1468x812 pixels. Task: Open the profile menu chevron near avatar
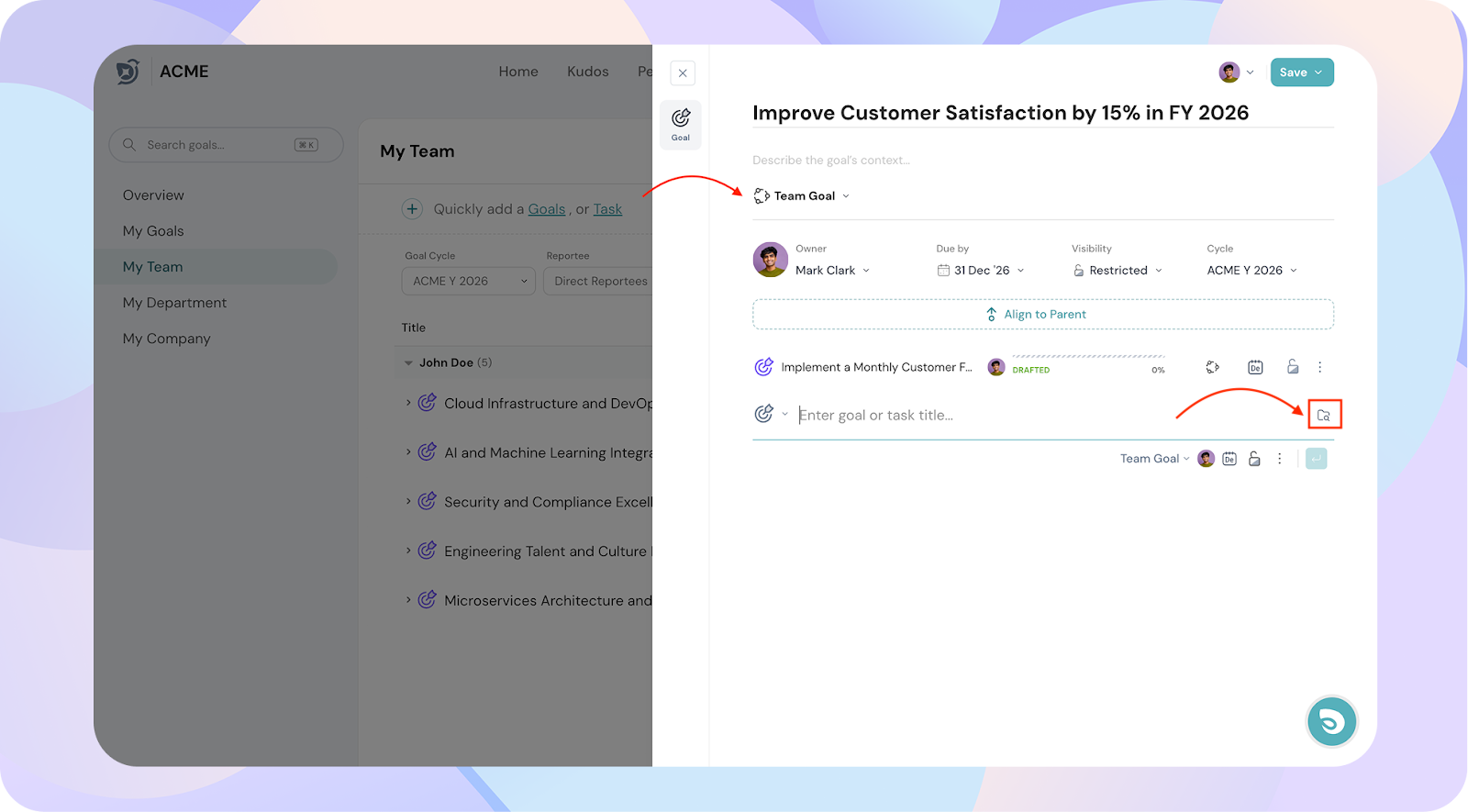pyautogui.click(x=1250, y=72)
